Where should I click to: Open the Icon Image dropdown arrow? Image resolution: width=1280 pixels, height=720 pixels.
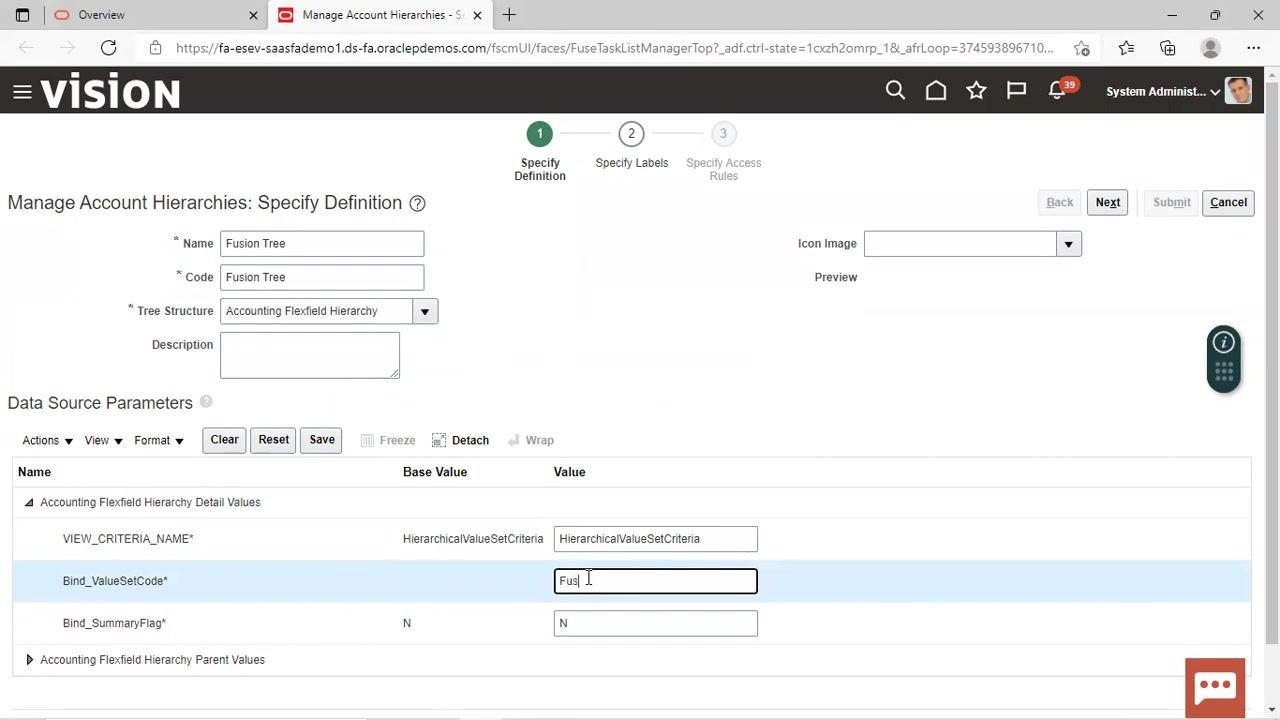tap(1068, 244)
